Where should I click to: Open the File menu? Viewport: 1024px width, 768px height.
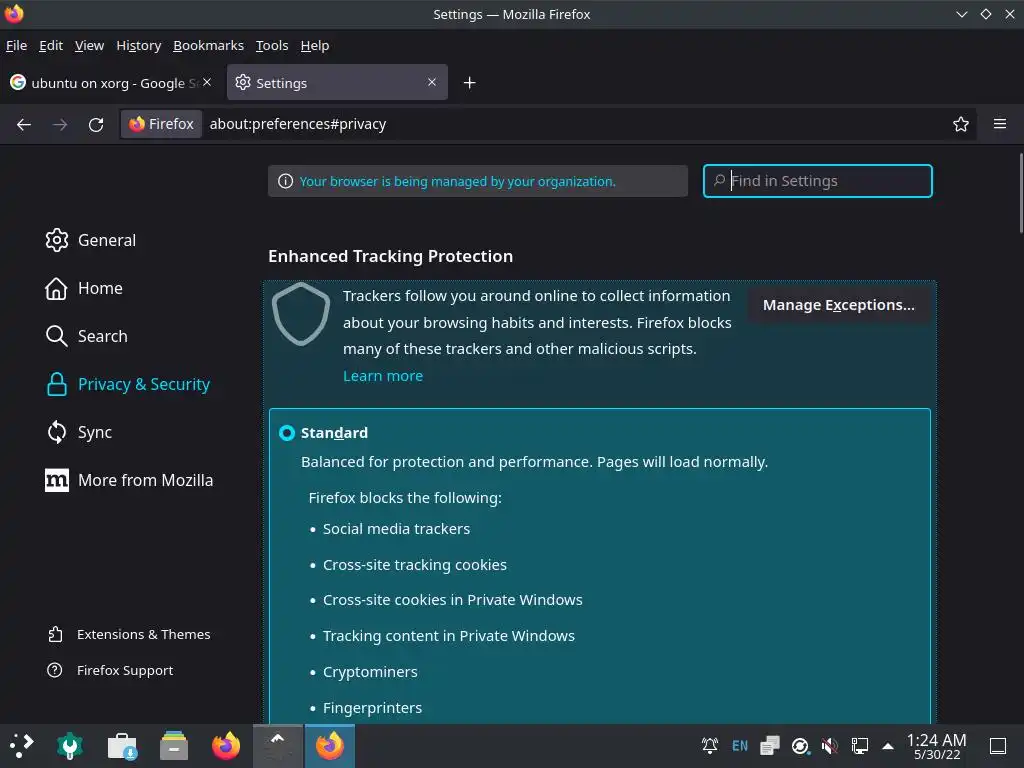[16, 46]
